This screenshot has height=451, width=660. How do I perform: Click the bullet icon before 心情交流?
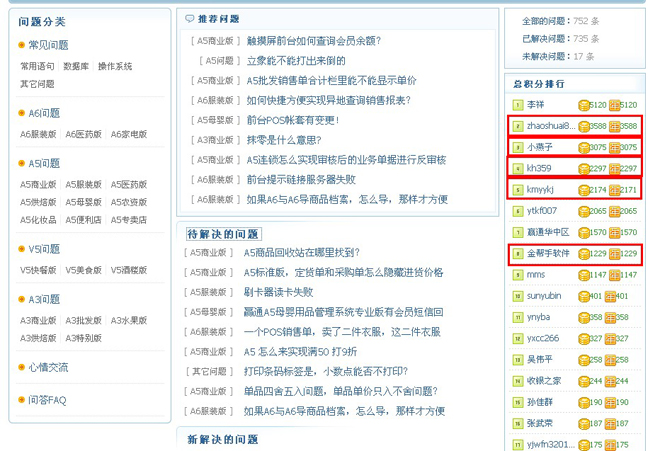click(21, 367)
